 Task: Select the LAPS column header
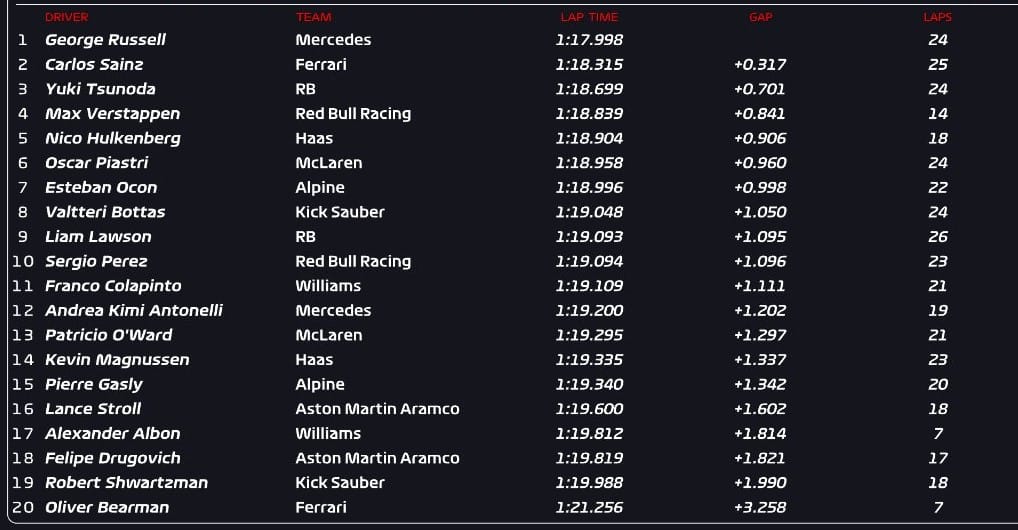coord(937,17)
